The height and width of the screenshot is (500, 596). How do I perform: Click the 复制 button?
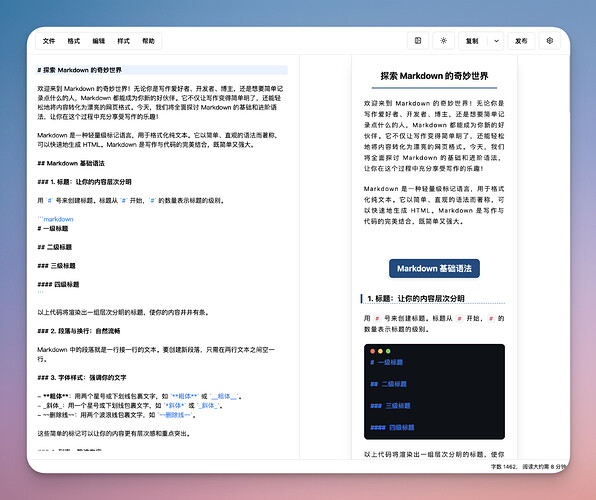pos(472,41)
